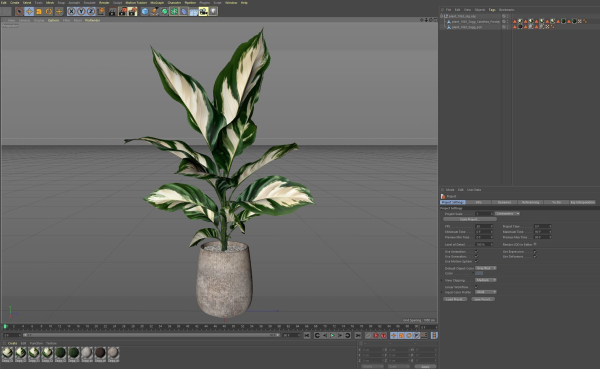Click the green generator object icon
This screenshot has height=369, width=600.
[x=164, y=11]
